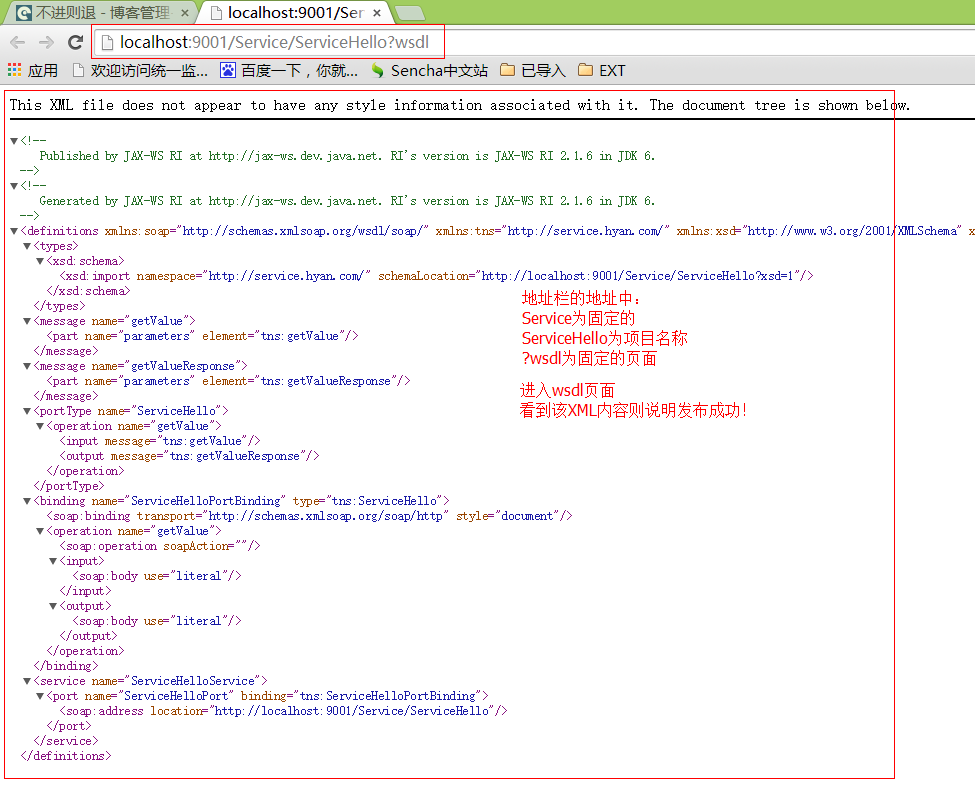Collapse the types element

[x=27, y=246]
